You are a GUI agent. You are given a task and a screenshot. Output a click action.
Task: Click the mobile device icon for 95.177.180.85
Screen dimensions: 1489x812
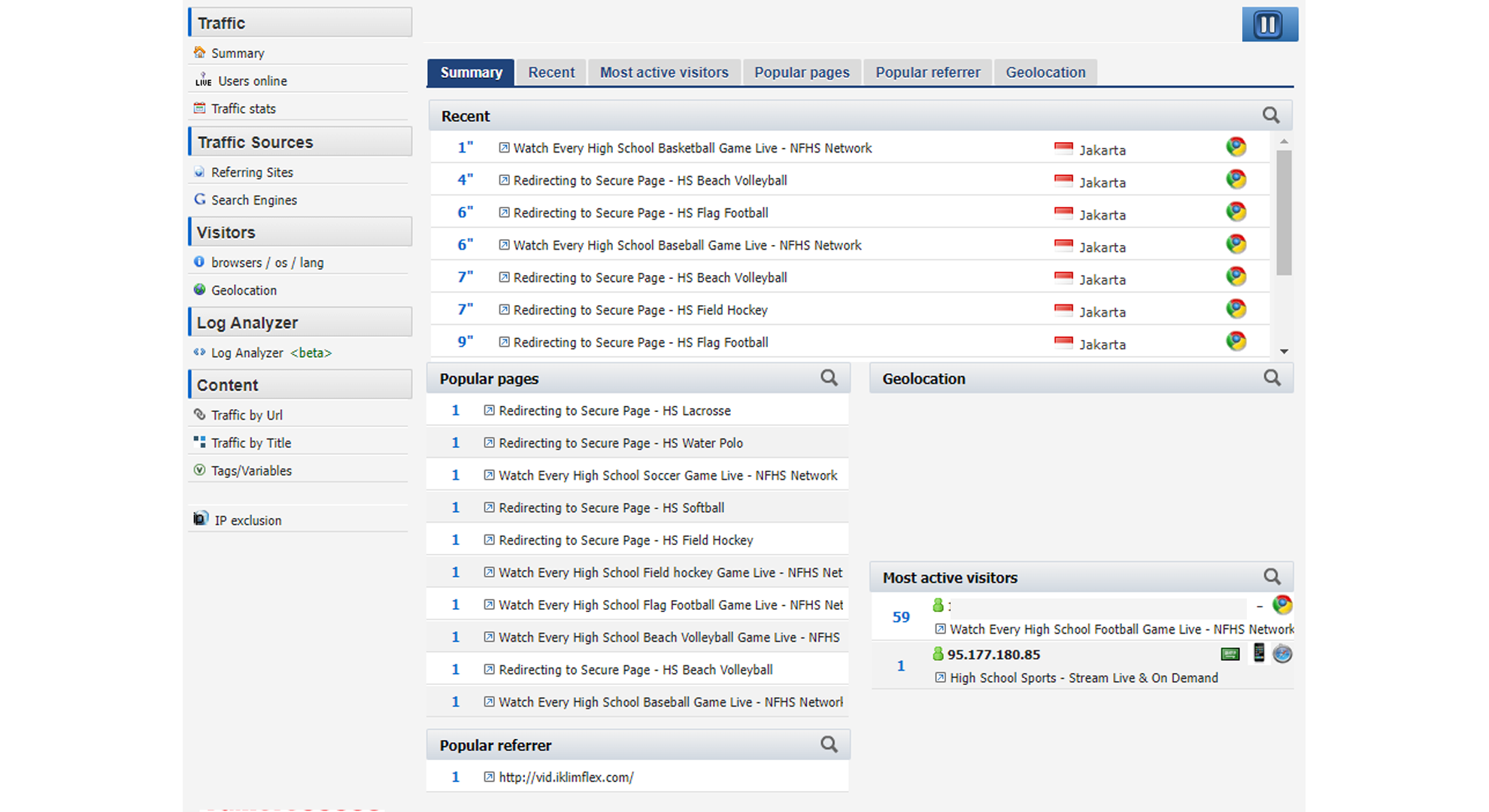coord(1258,653)
